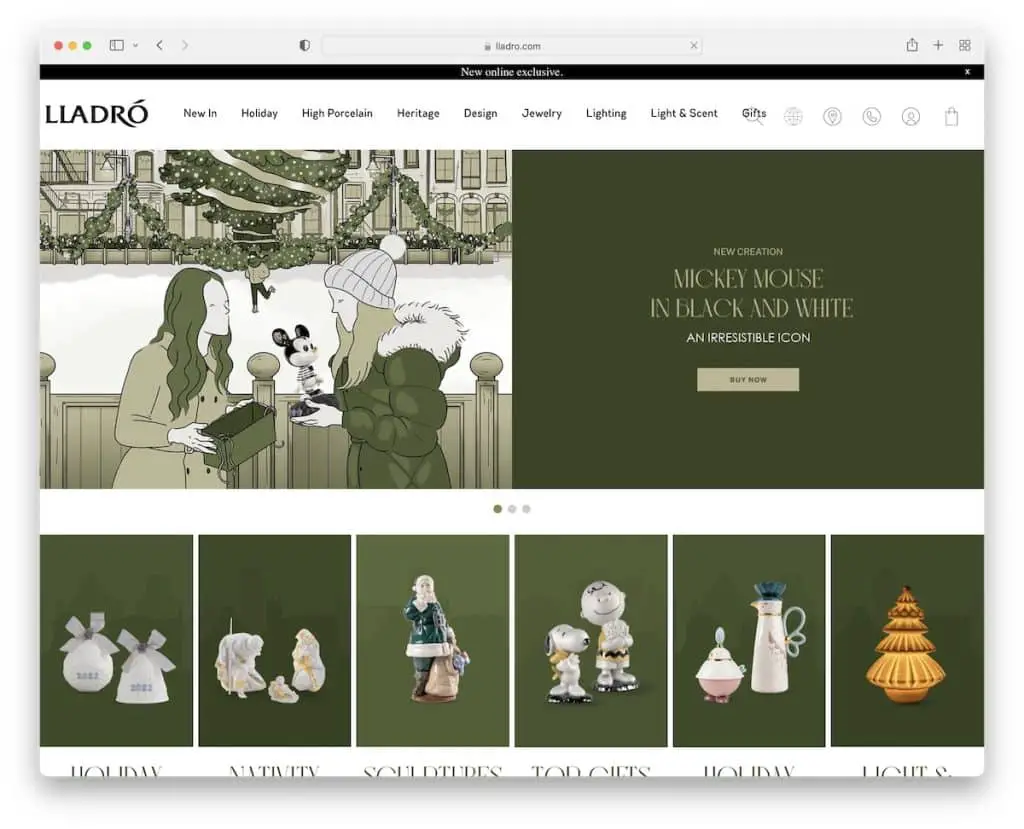The width and height of the screenshot is (1024, 829).
Task: Click the lladro.com address bar
Action: point(512,46)
